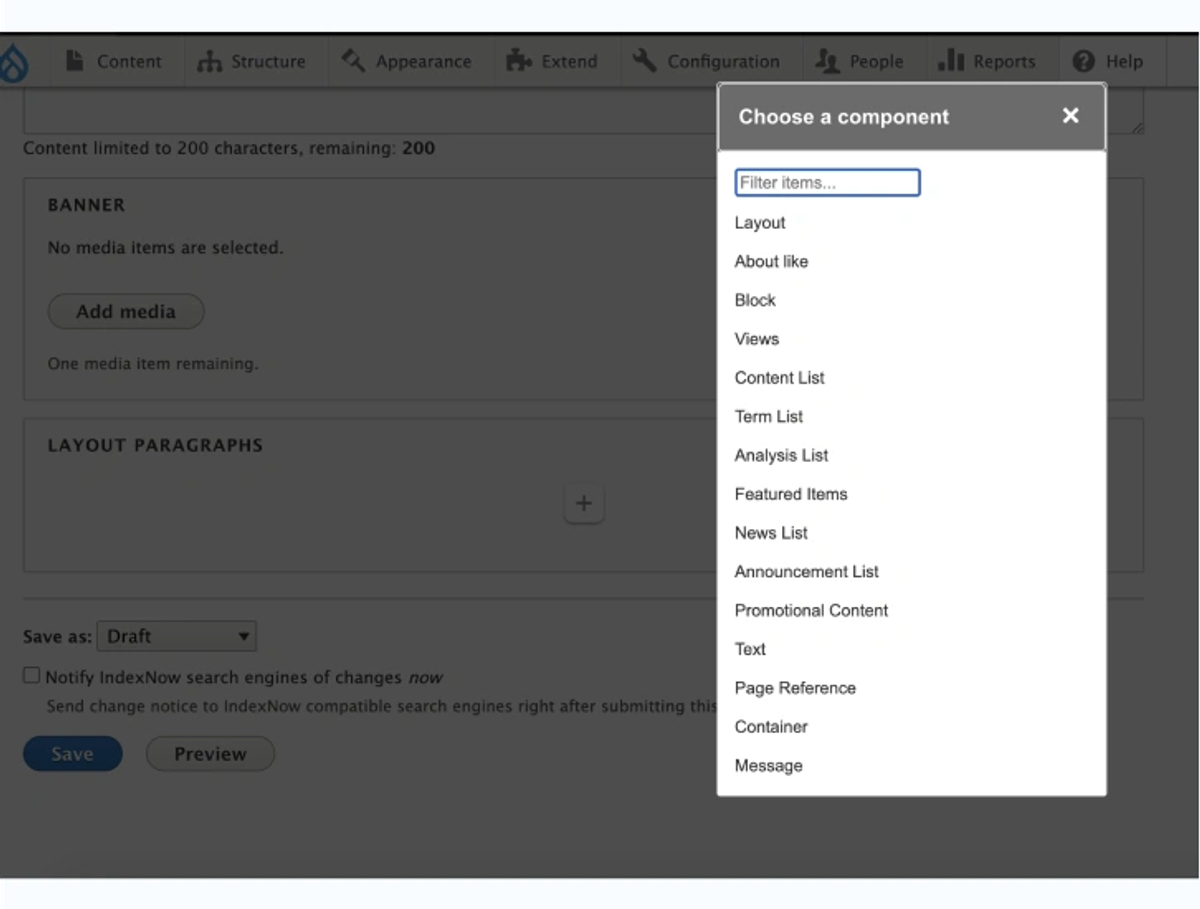Viewport: 1200px width, 909px height.
Task: Open the Structure menu label
Action: pyautogui.click(x=267, y=62)
